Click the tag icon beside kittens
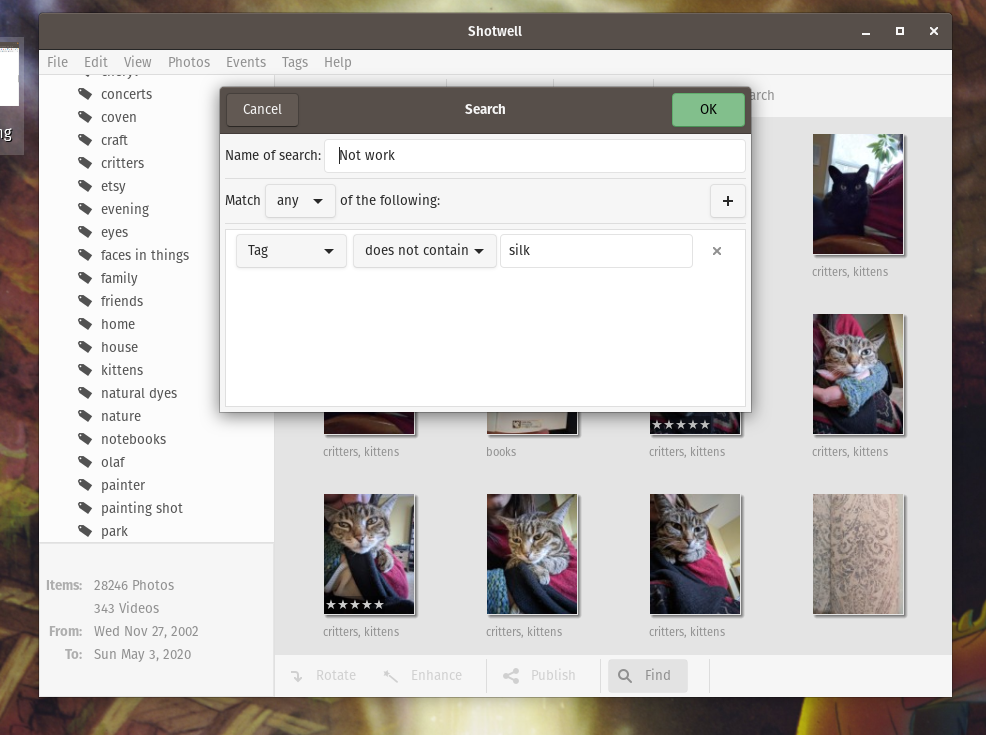Viewport: 986px width, 735px height. coord(85,370)
